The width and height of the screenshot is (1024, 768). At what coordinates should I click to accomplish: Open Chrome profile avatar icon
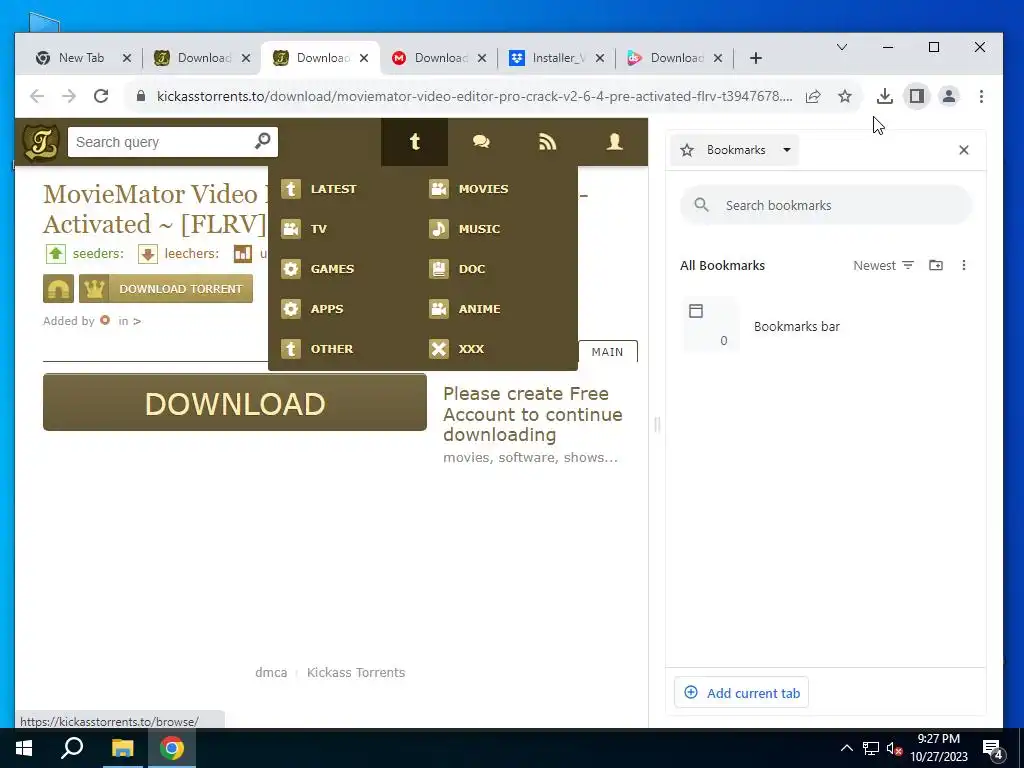click(x=949, y=97)
